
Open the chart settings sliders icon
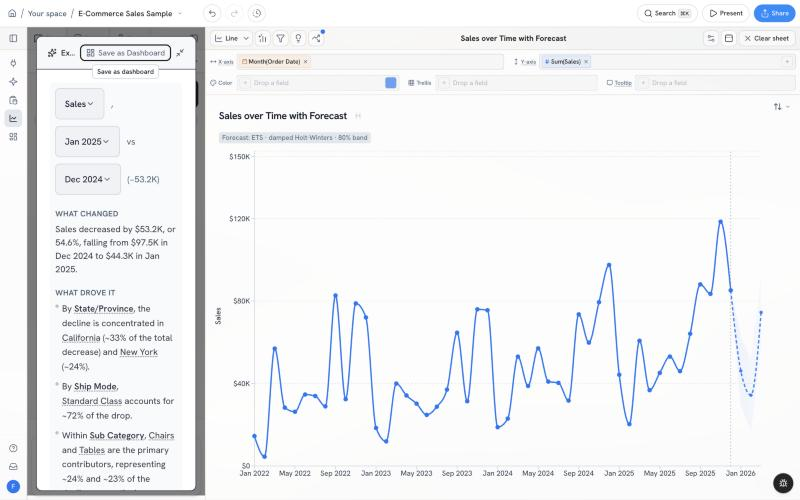711,38
